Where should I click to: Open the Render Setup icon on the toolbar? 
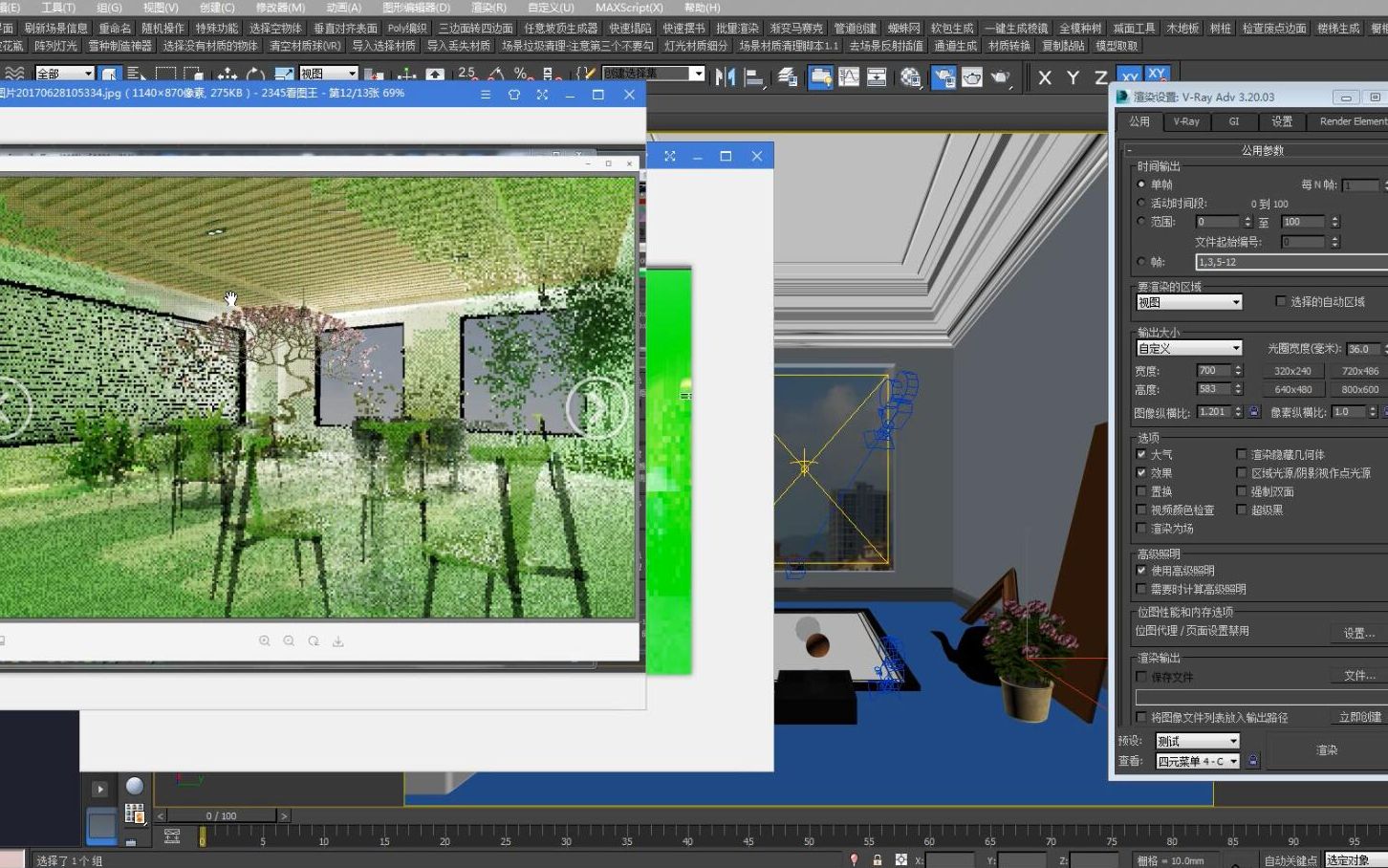(943, 76)
